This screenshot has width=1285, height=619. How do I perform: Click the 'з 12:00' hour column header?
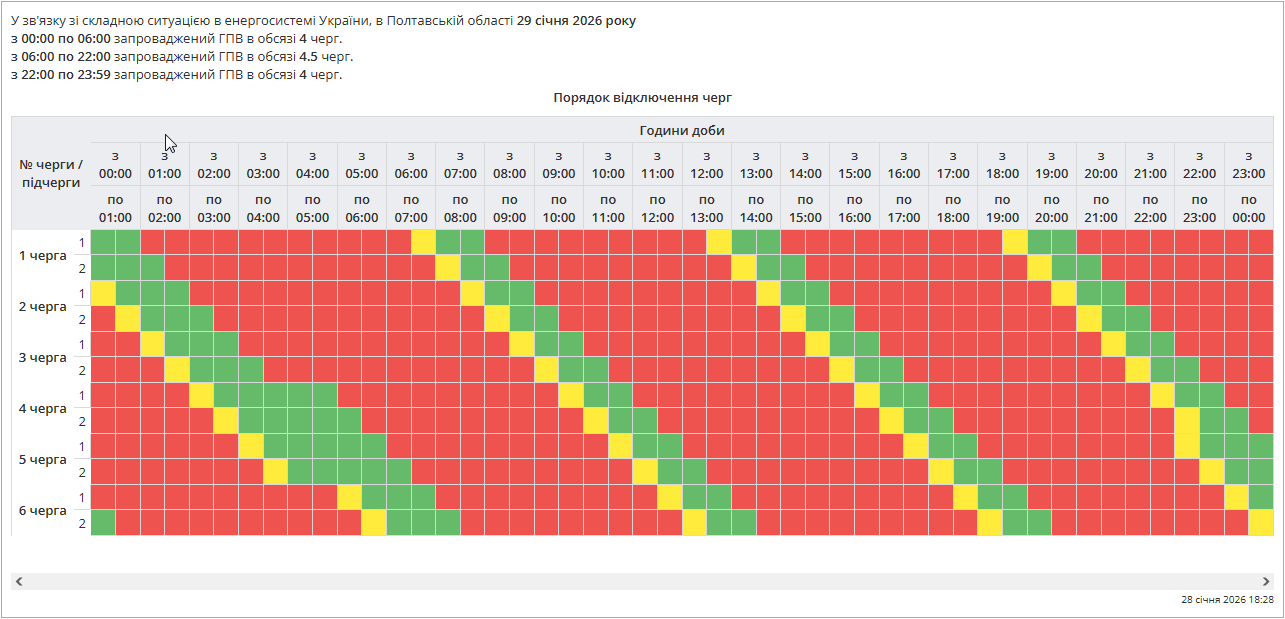[706, 164]
